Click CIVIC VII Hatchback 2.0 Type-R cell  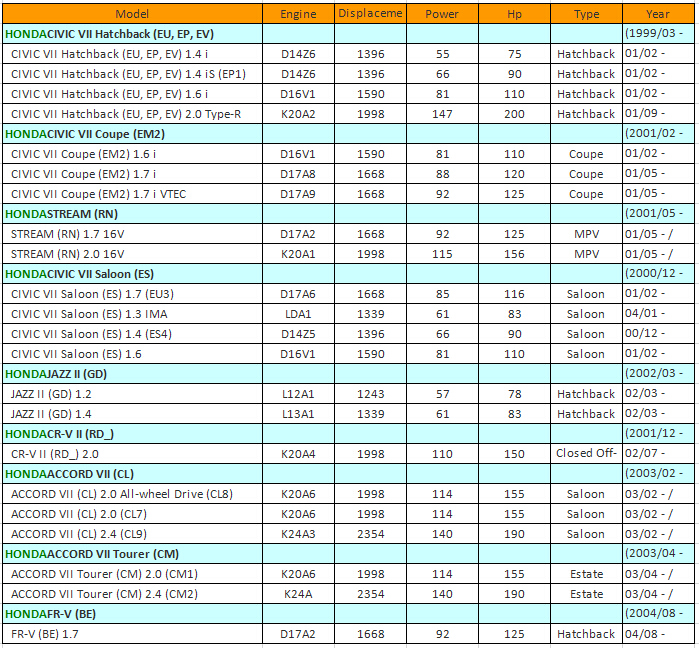132,114
